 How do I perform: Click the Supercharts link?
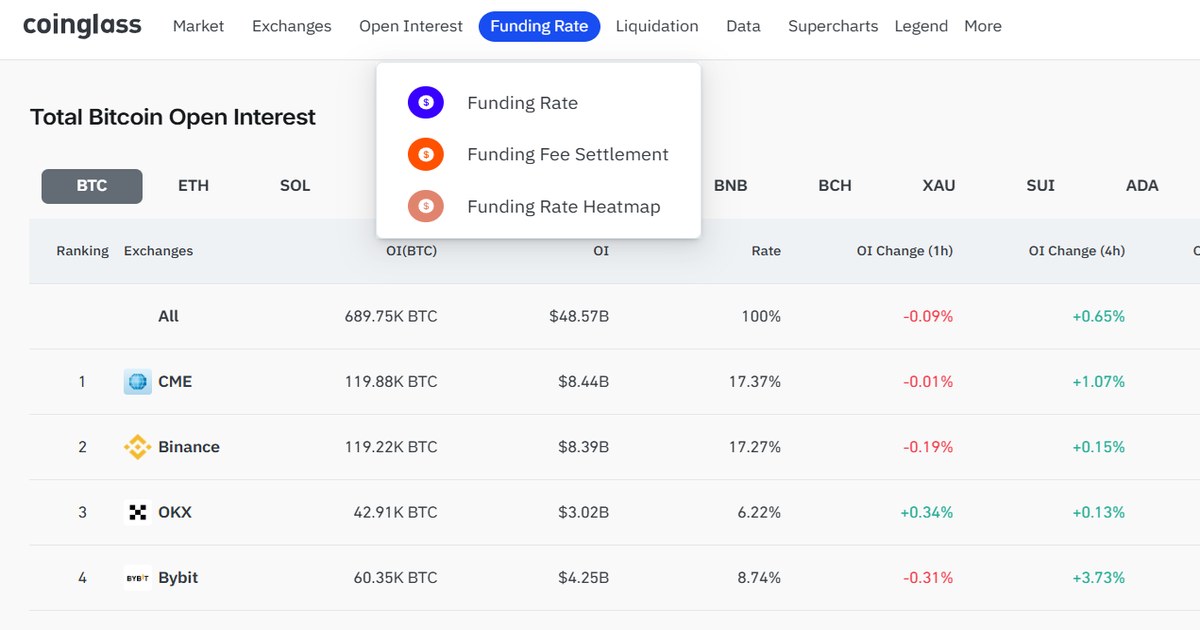(x=833, y=26)
